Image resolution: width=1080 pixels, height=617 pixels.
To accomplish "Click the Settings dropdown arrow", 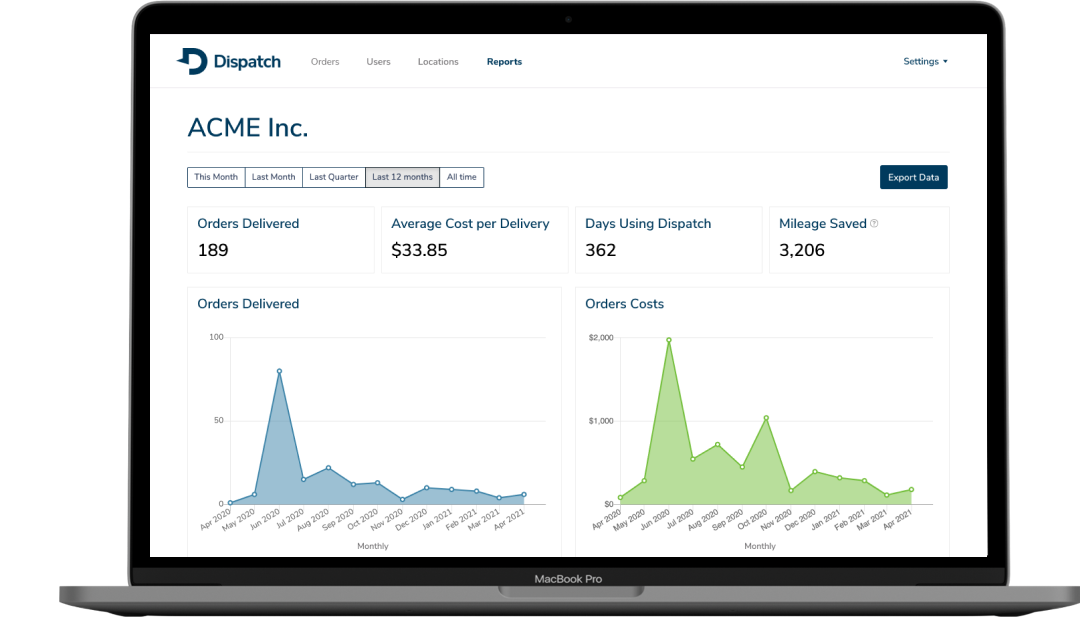I will point(944,61).
